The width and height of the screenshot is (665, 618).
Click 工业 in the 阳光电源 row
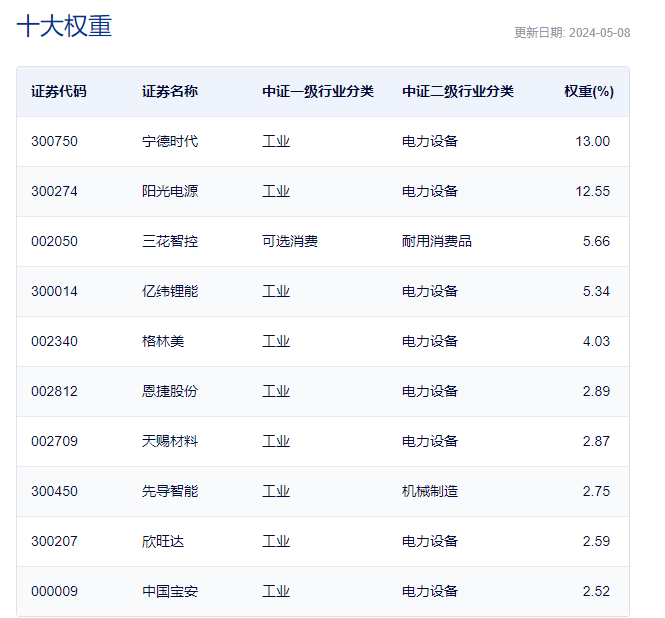click(276, 191)
